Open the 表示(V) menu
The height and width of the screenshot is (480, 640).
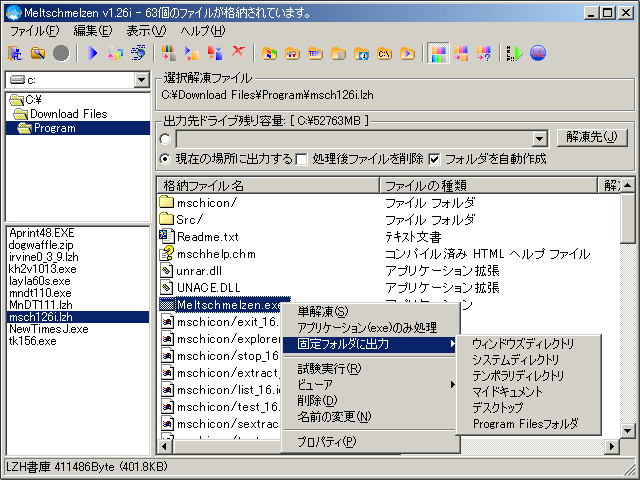click(146, 31)
